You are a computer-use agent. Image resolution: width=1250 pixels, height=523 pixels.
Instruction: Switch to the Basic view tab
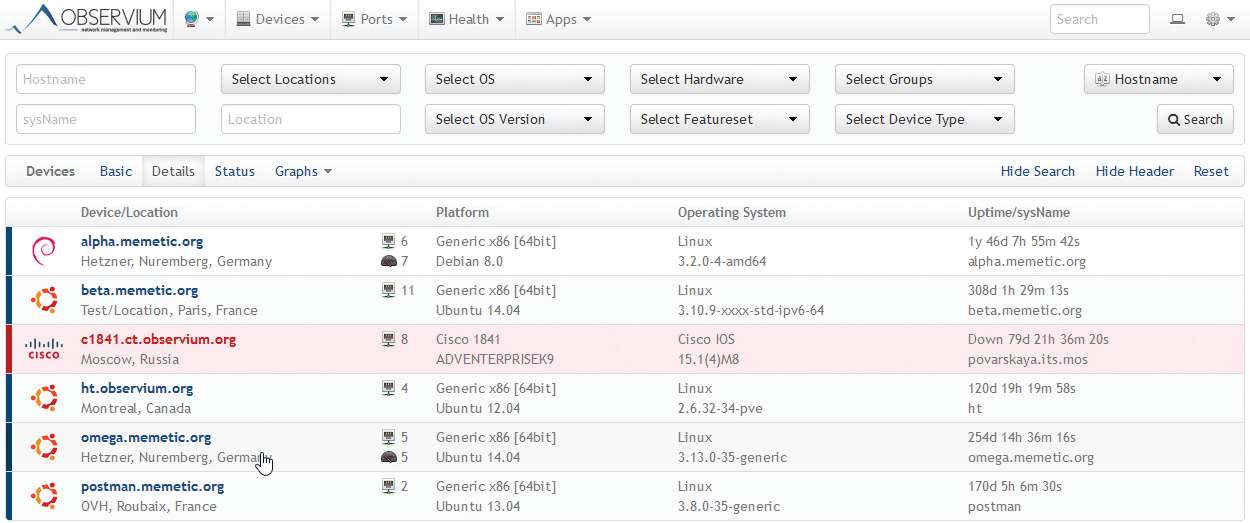tap(116, 171)
